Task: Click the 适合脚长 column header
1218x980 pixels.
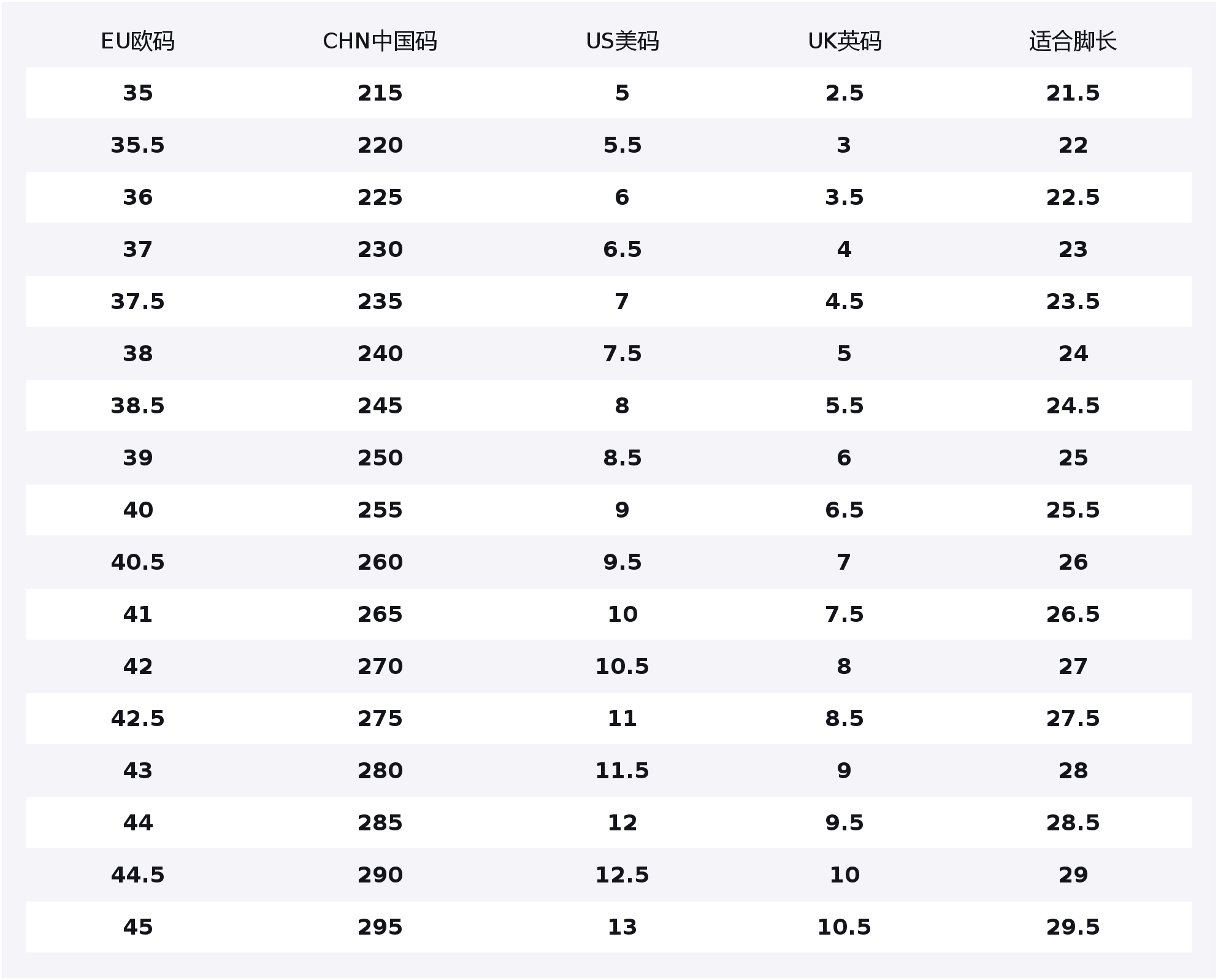Action: point(1073,42)
